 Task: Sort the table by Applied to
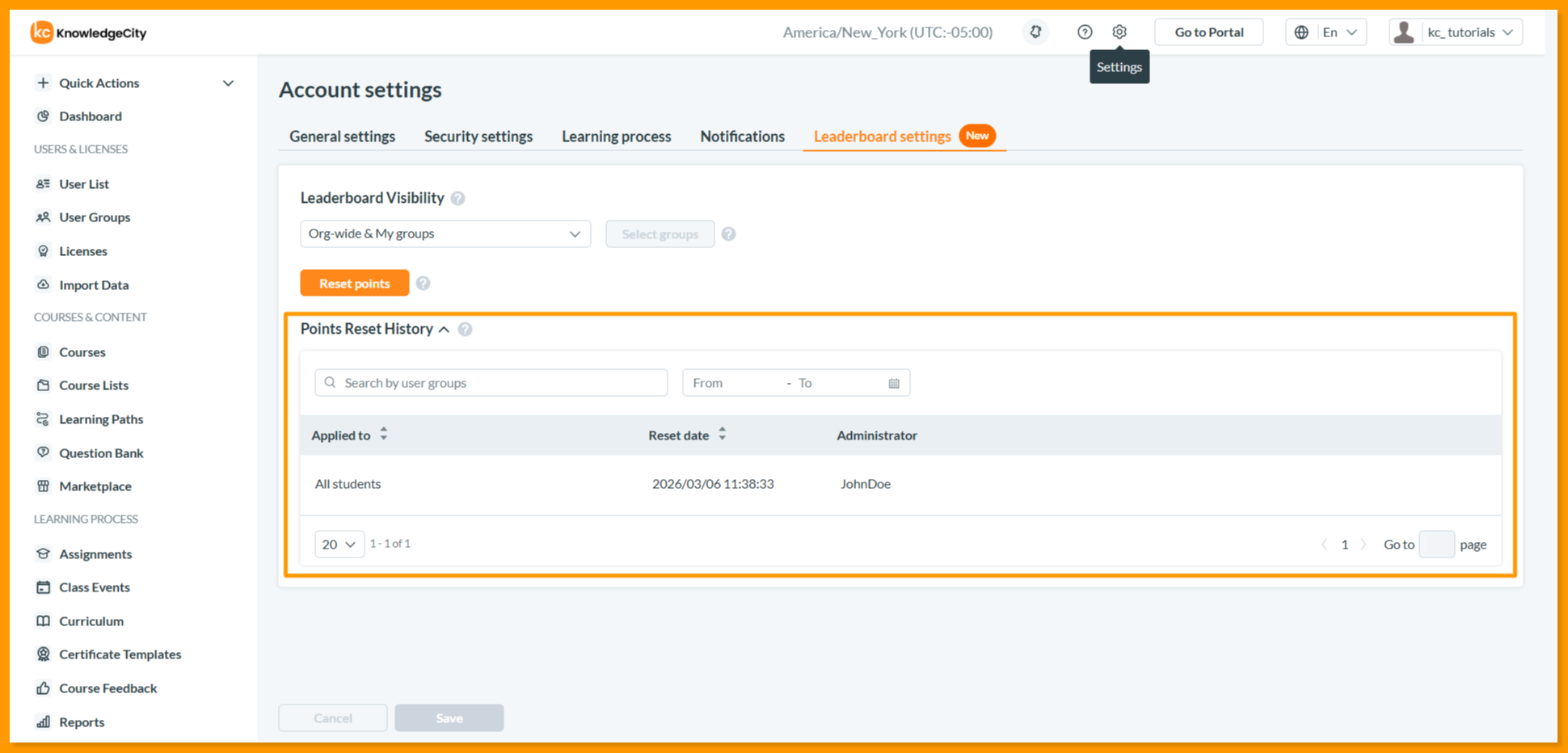pyautogui.click(x=384, y=435)
